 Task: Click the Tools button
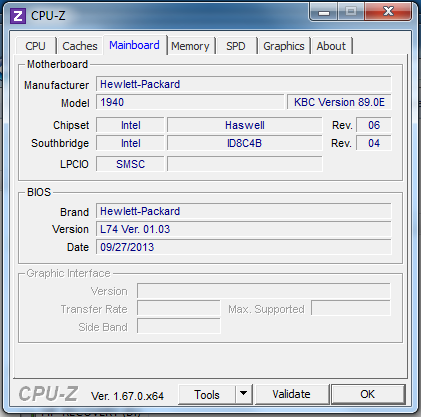pyautogui.click(x=207, y=394)
